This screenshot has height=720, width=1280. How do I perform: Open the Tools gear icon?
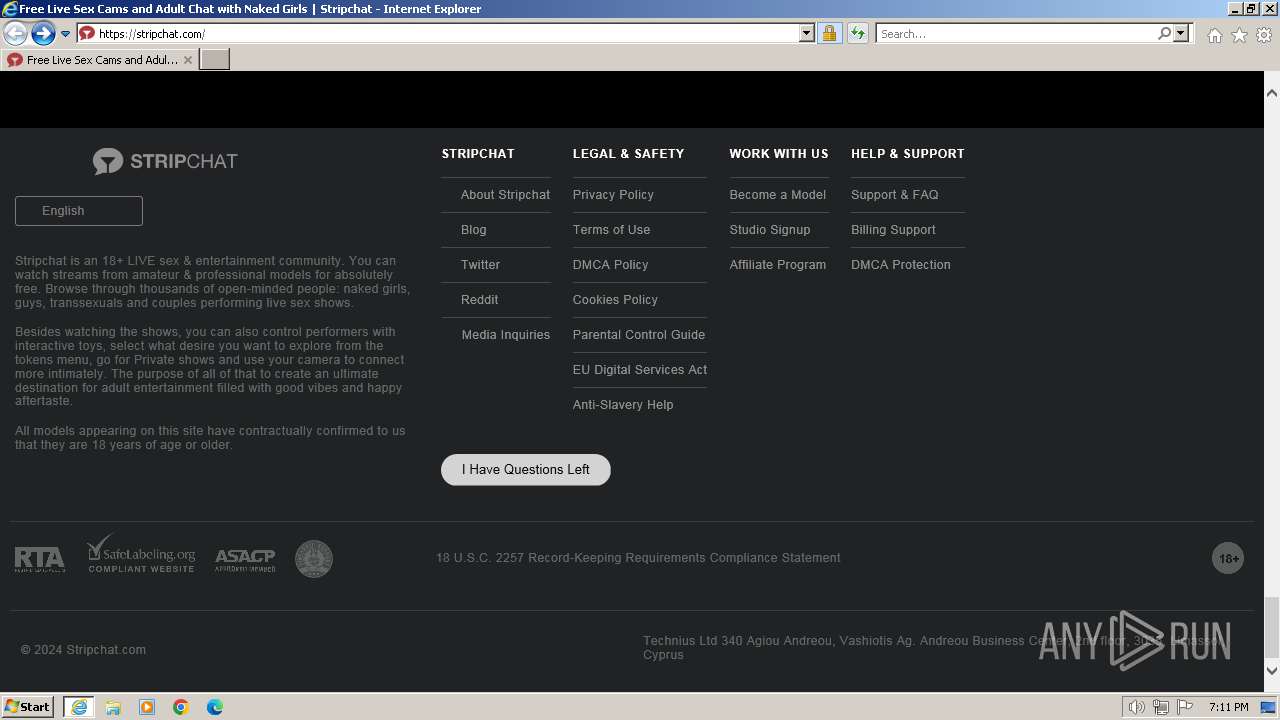[x=1264, y=35]
